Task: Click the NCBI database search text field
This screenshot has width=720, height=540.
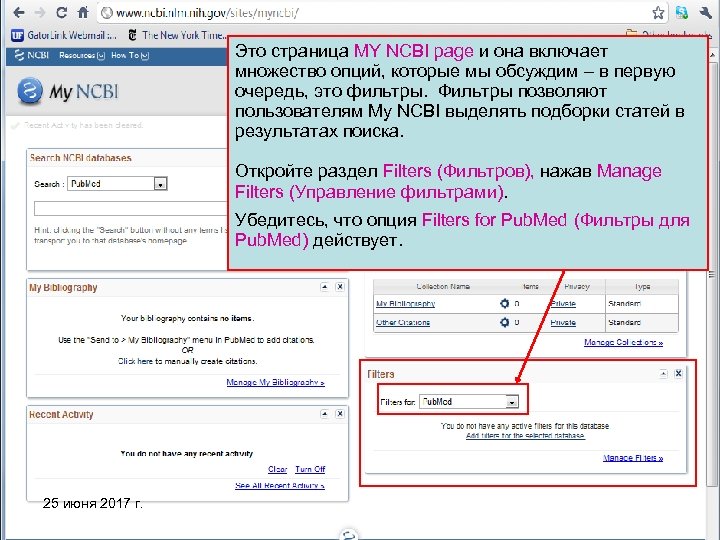Action: click(131, 208)
